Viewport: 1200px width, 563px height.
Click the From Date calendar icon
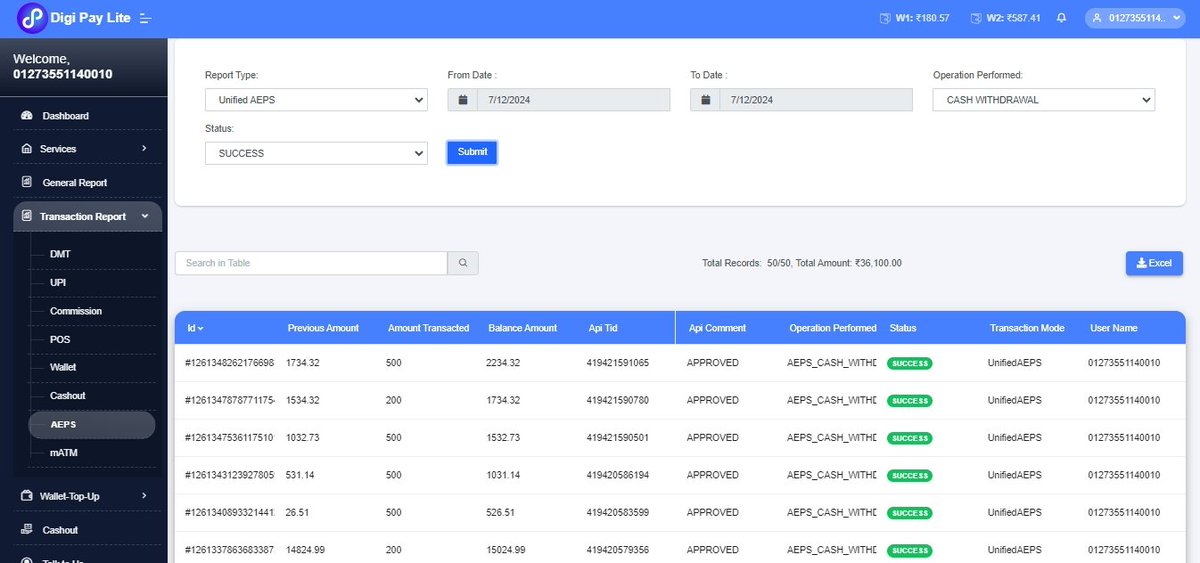[463, 100]
